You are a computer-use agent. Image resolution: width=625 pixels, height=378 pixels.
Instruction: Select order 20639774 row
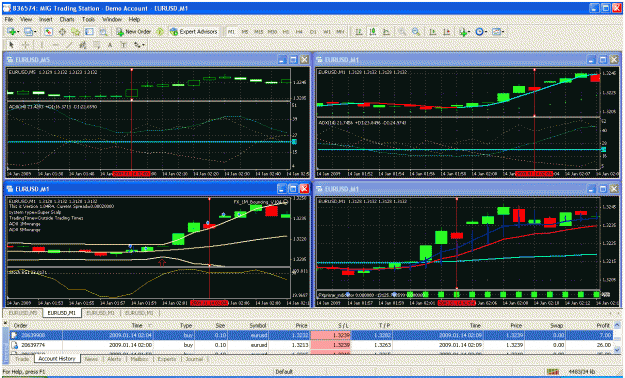click(312, 345)
